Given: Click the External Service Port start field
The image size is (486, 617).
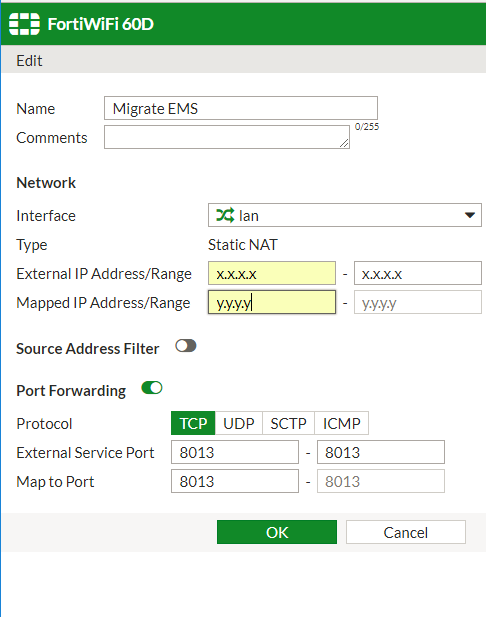Looking at the screenshot, I should pos(235,453).
